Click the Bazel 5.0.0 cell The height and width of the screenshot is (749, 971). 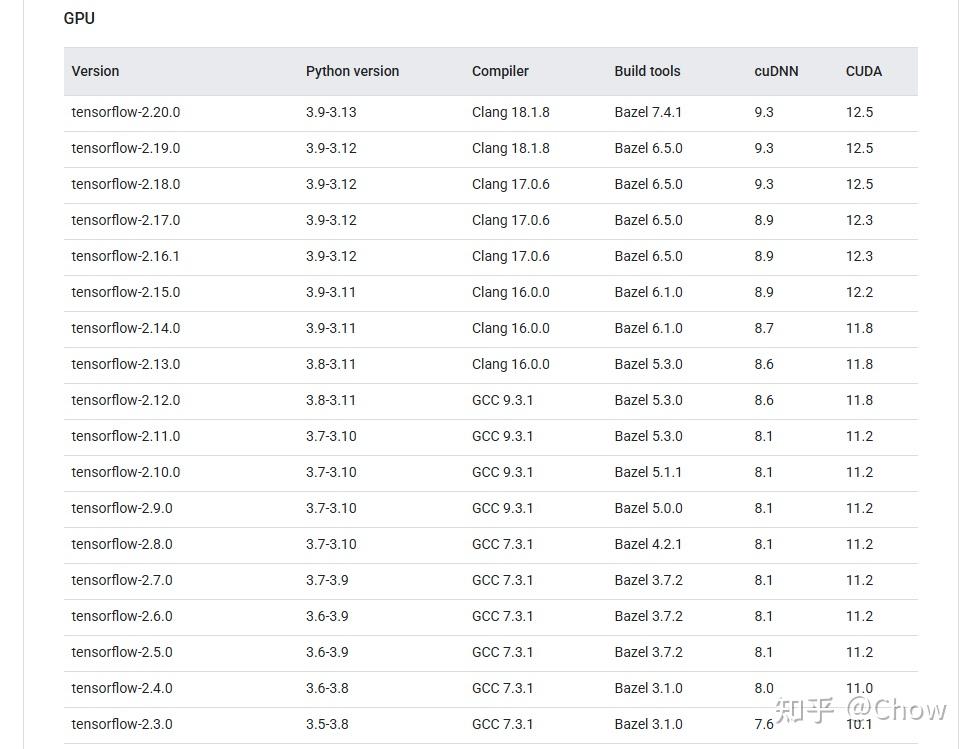tap(648, 508)
